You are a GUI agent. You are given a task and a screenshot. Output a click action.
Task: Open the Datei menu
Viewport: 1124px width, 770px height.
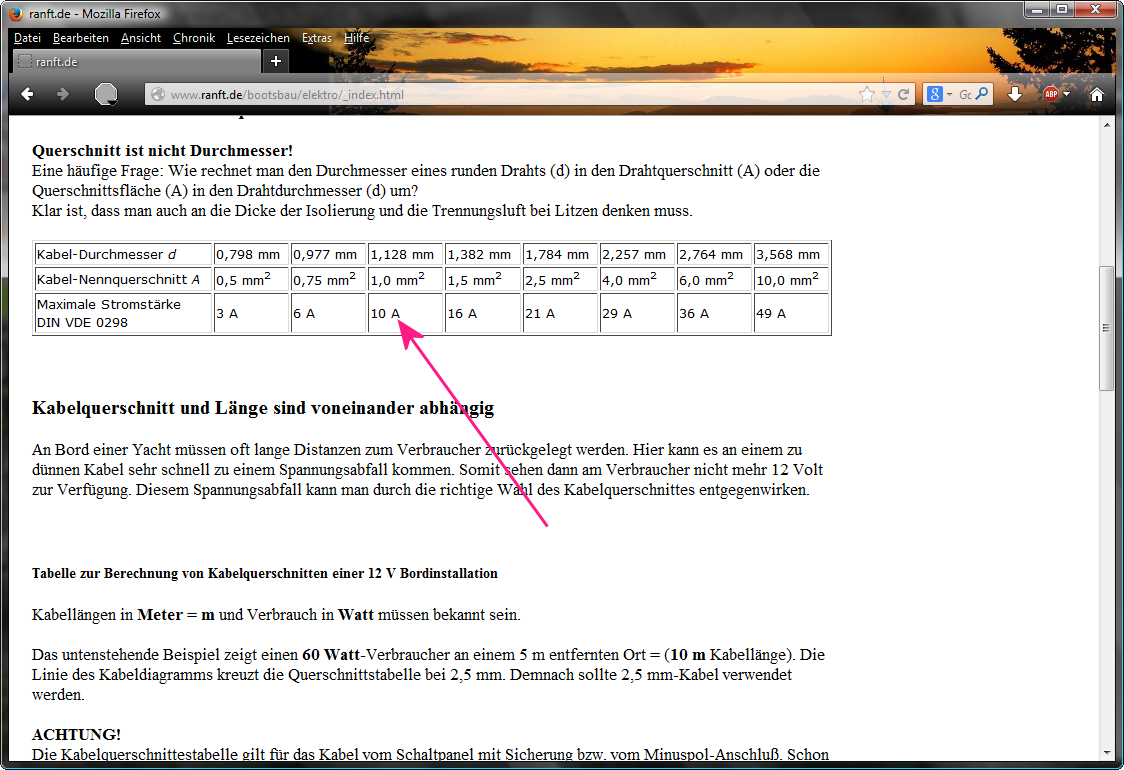[x=27, y=38]
